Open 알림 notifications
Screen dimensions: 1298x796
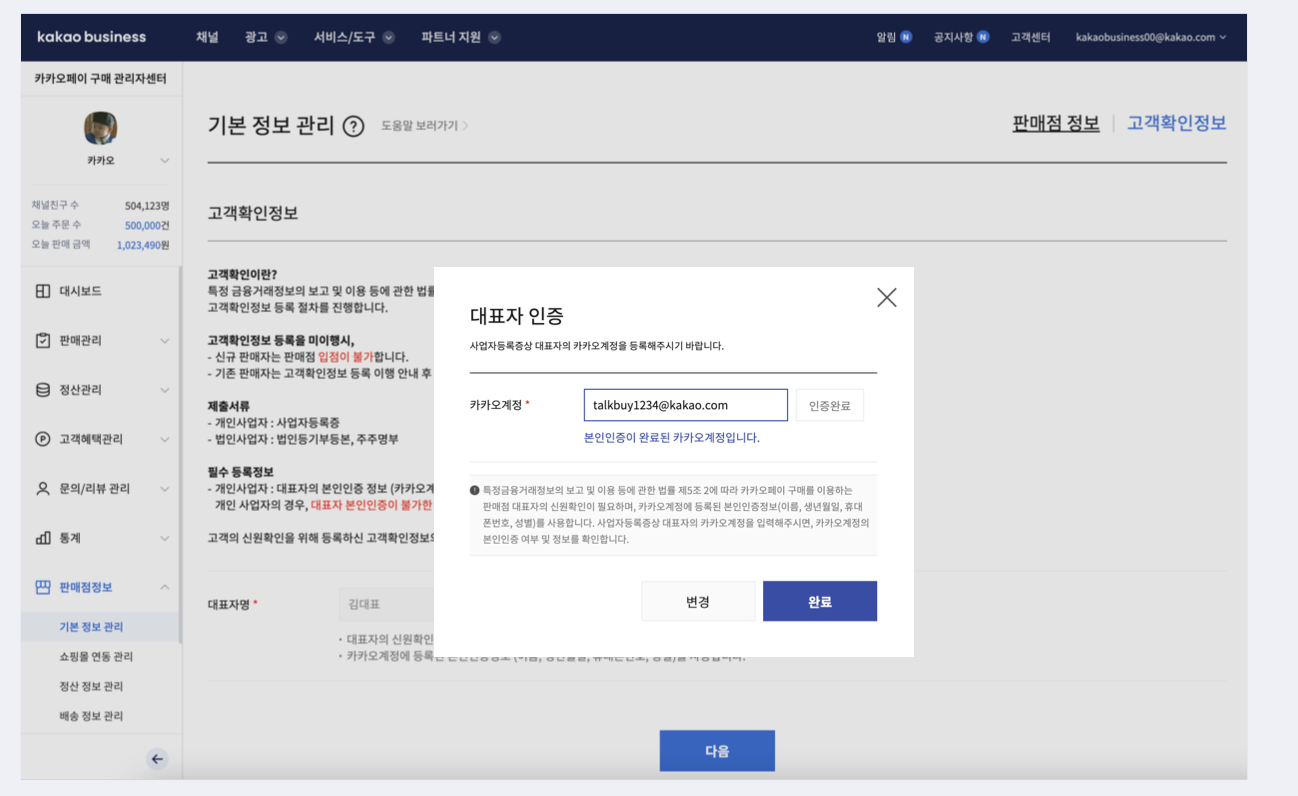(894, 37)
